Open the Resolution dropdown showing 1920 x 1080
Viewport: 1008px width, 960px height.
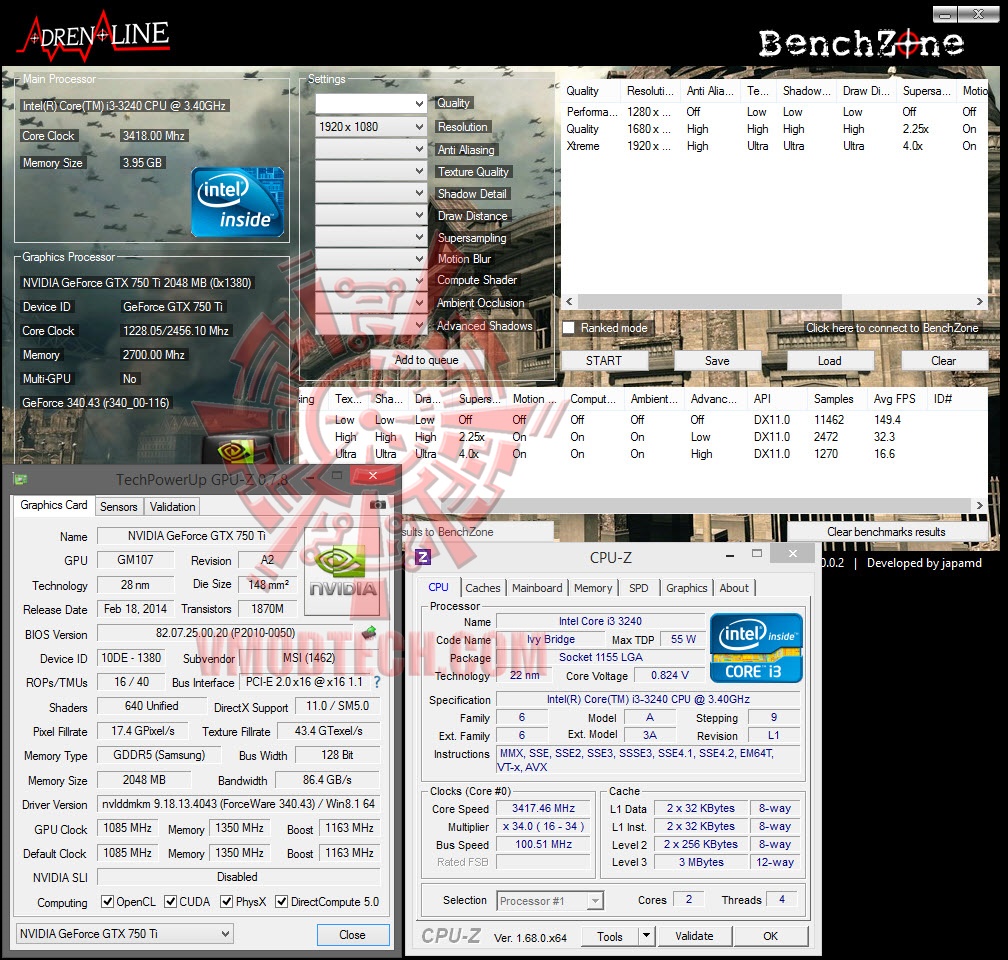[x=371, y=127]
